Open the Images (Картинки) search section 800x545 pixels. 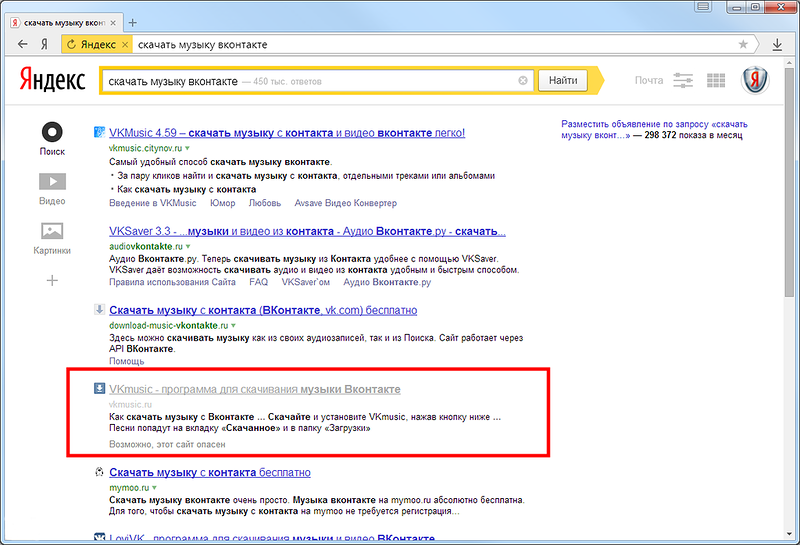[x=52, y=231]
